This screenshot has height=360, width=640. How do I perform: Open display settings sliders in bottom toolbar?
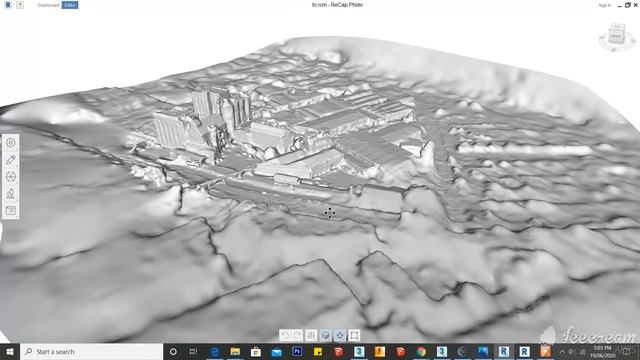tap(311, 336)
